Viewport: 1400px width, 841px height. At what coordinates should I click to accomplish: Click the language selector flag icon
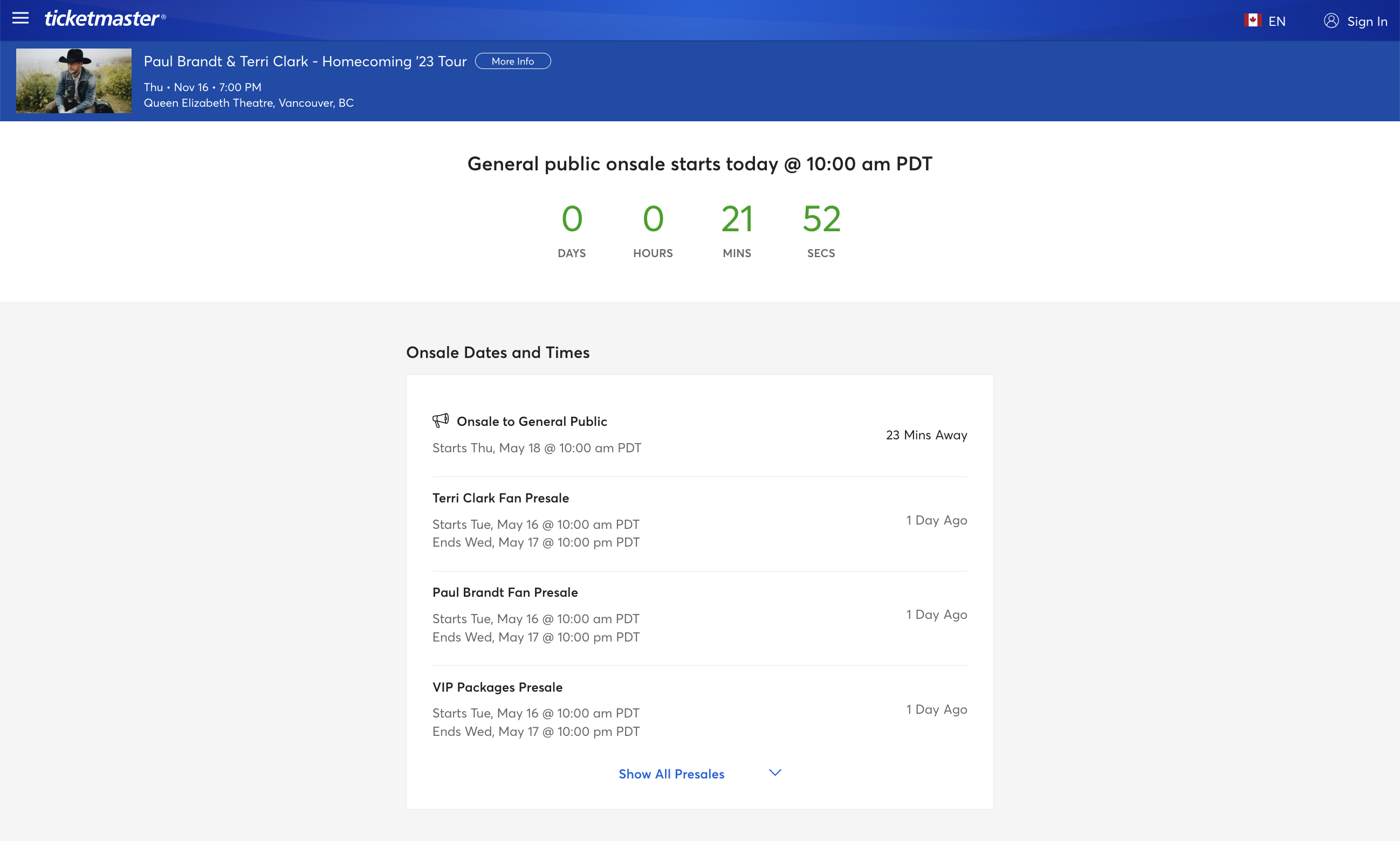(1253, 18)
